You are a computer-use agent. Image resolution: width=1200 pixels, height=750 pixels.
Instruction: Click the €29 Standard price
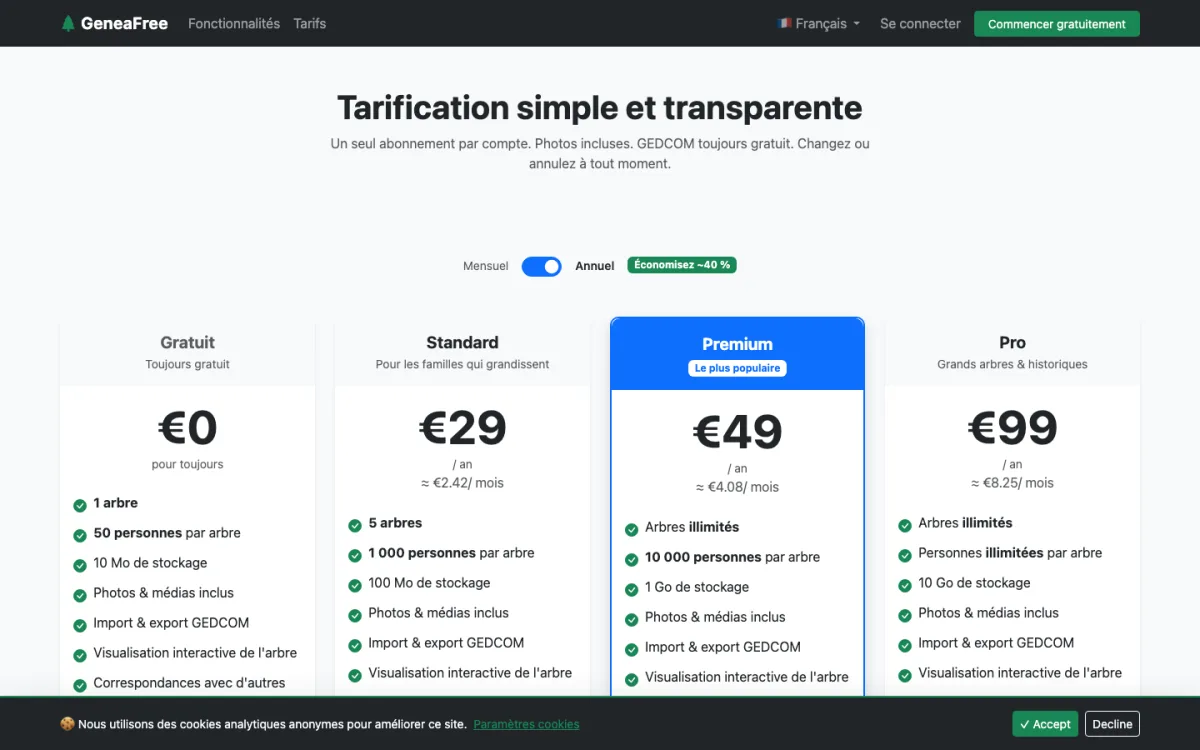click(462, 428)
